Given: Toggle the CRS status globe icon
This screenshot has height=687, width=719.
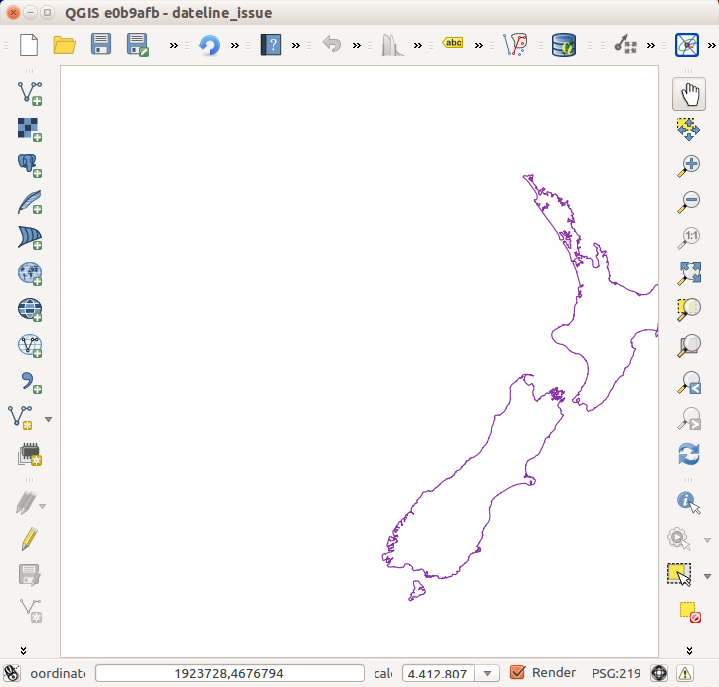Looking at the screenshot, I should [x=659, y=673].
